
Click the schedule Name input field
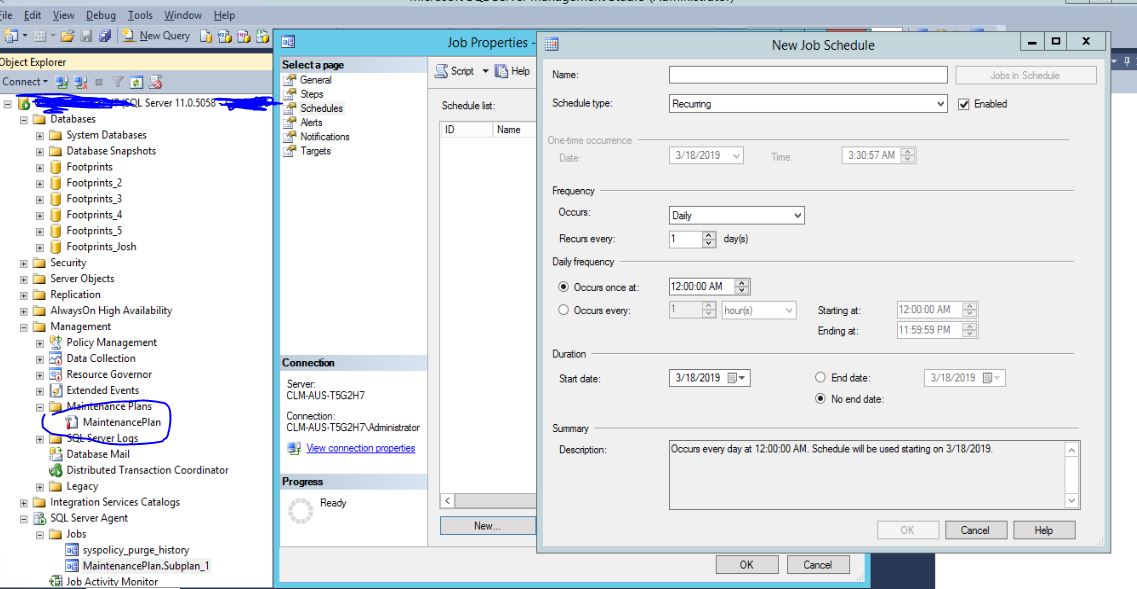pos(807,75)
